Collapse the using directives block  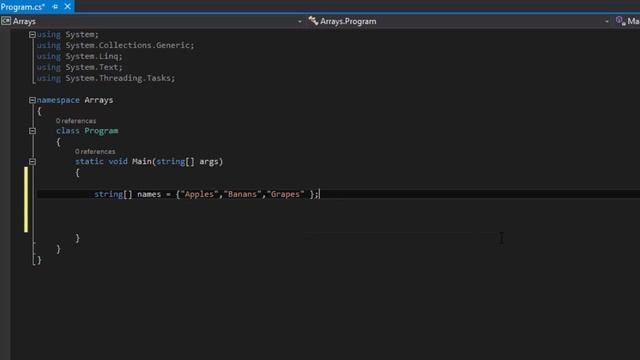(x=32, y=35)
